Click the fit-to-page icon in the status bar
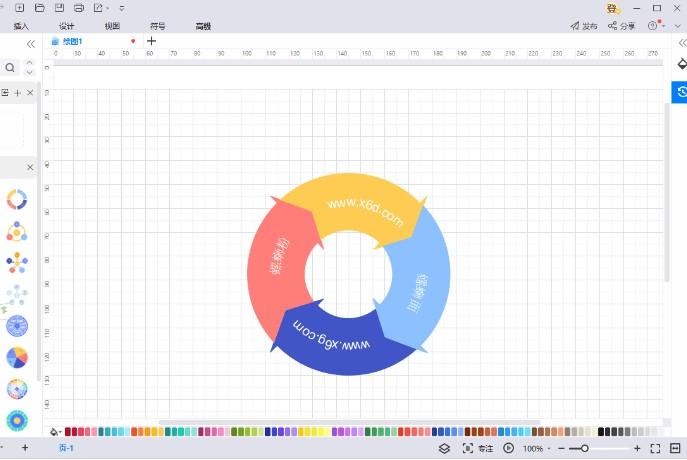 tap(655, 448)
